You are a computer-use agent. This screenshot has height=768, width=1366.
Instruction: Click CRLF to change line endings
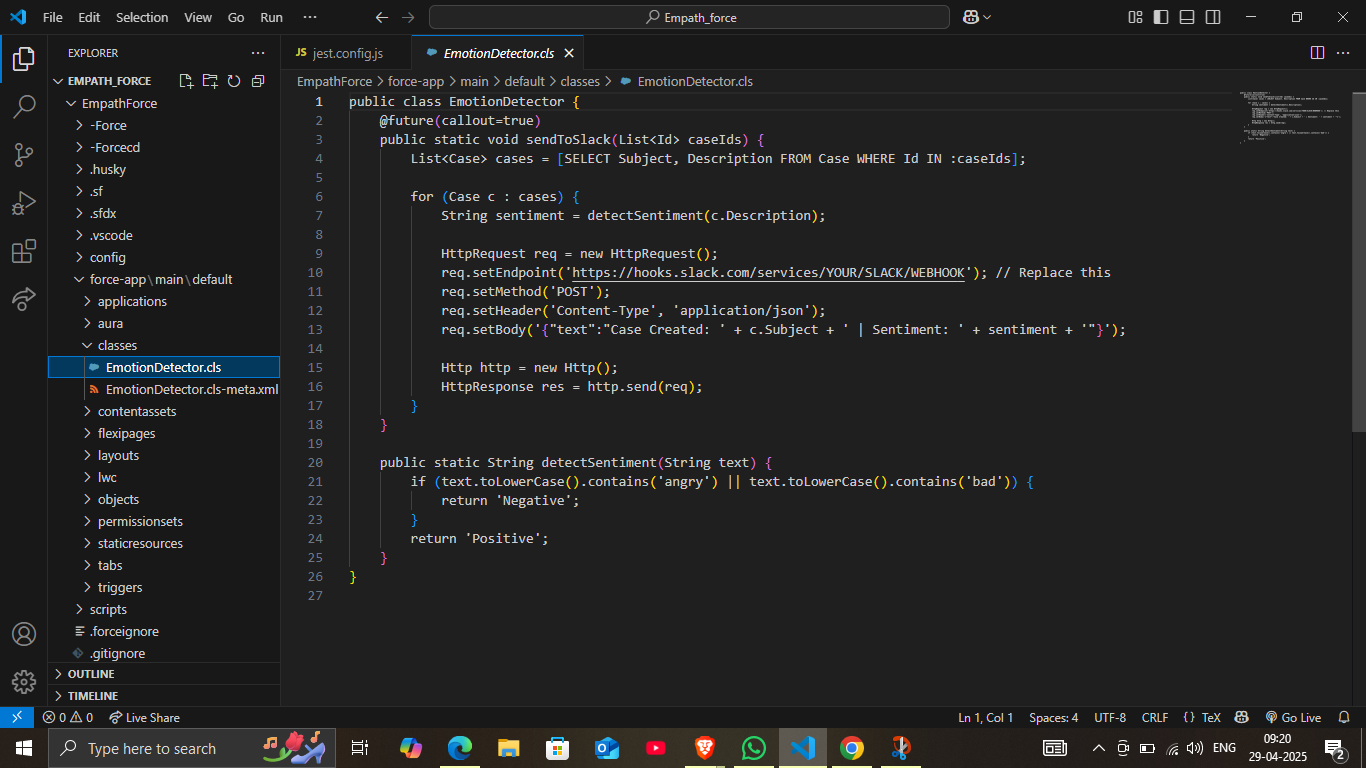tap(1155, 717)
